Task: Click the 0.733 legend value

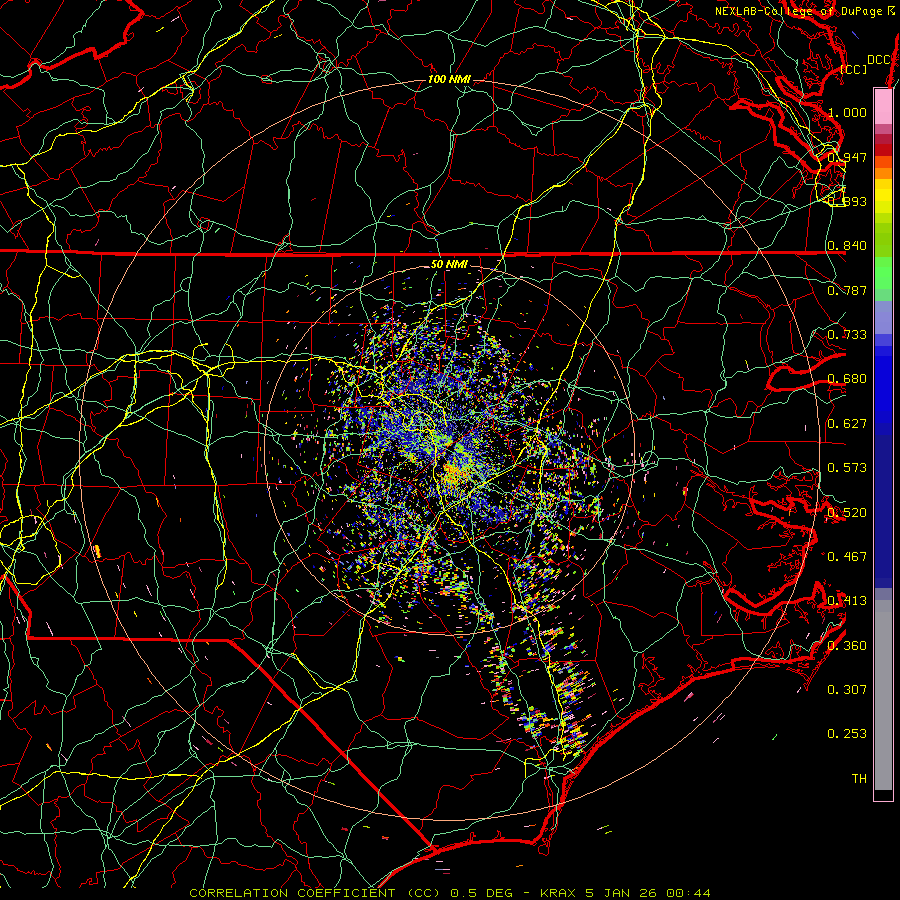Action: tap(847, 335)
